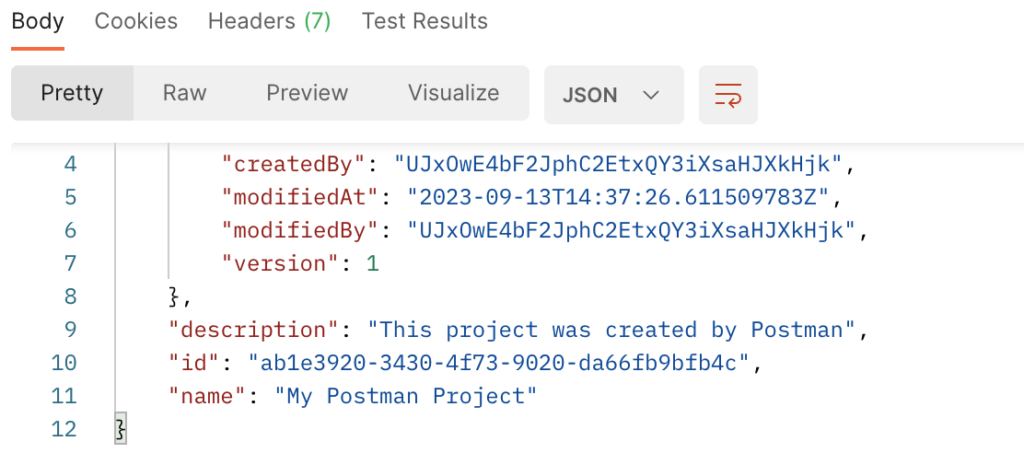Image resolution: width=1024 pixels, height=453 pixels.
Task: Click the createdBy value string
Action: 619,164
